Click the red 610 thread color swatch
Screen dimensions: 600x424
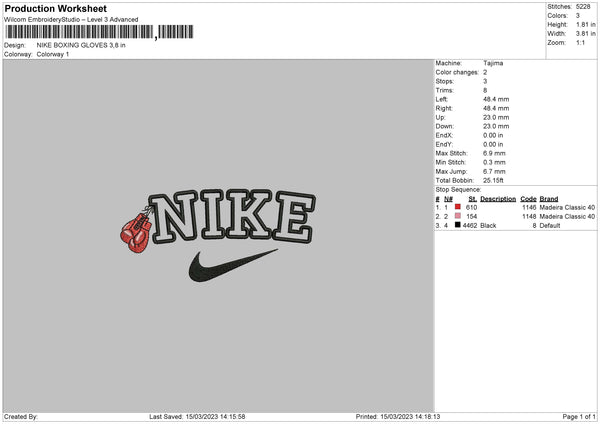(x=458, y=207)
